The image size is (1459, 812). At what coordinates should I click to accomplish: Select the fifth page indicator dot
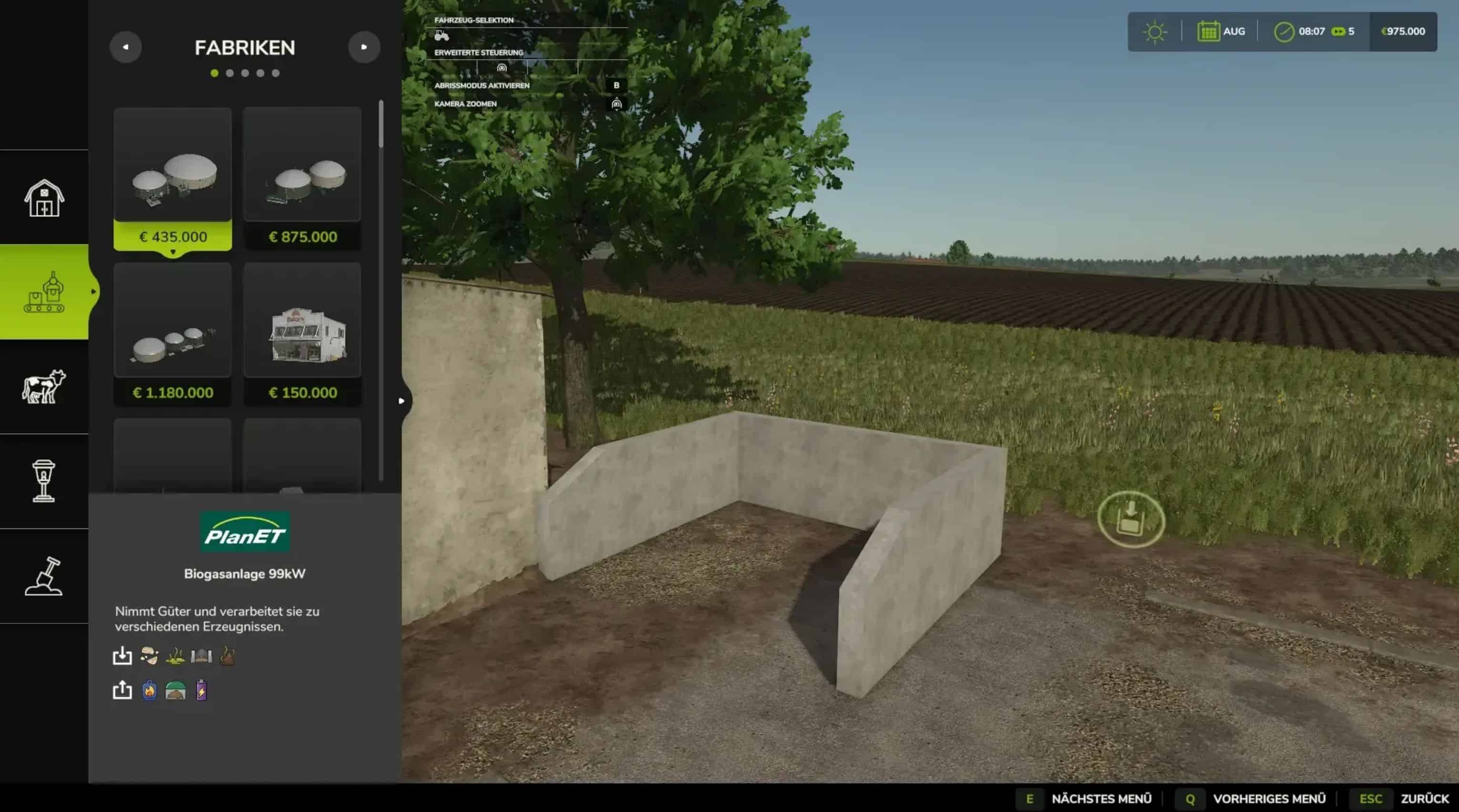275,73
